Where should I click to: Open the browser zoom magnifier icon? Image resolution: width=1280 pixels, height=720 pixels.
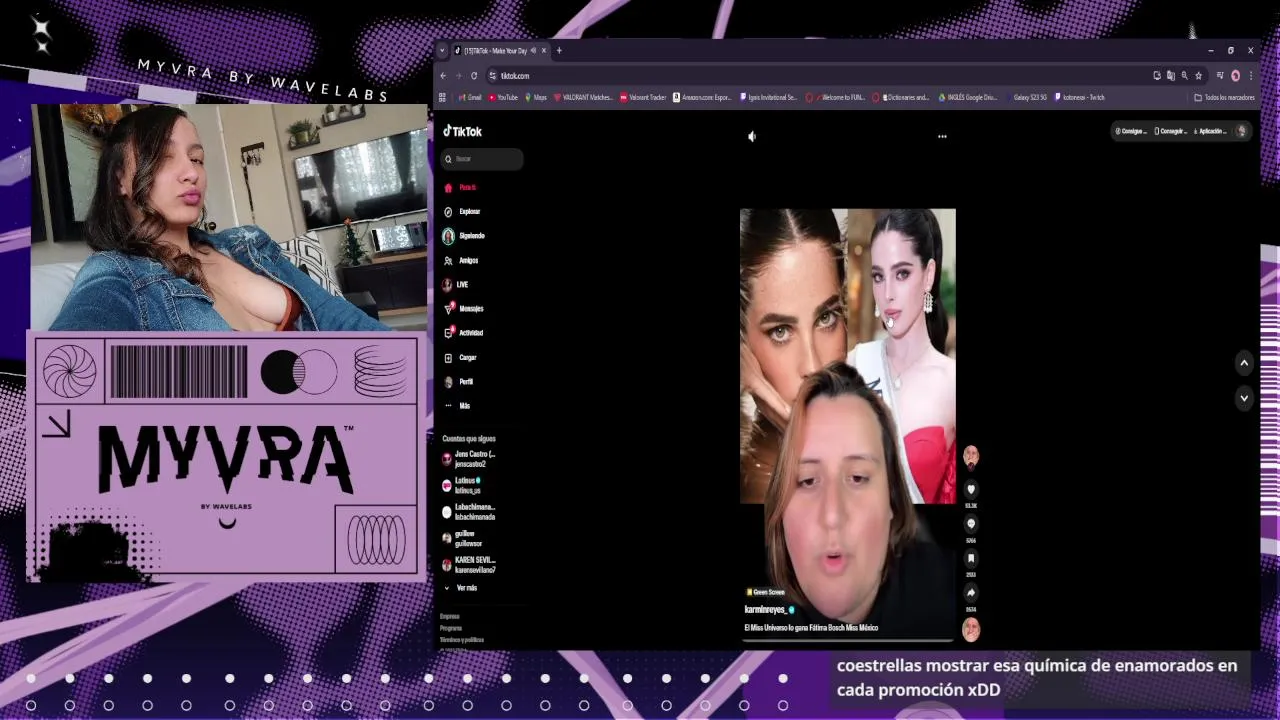tap(1184, 76)
